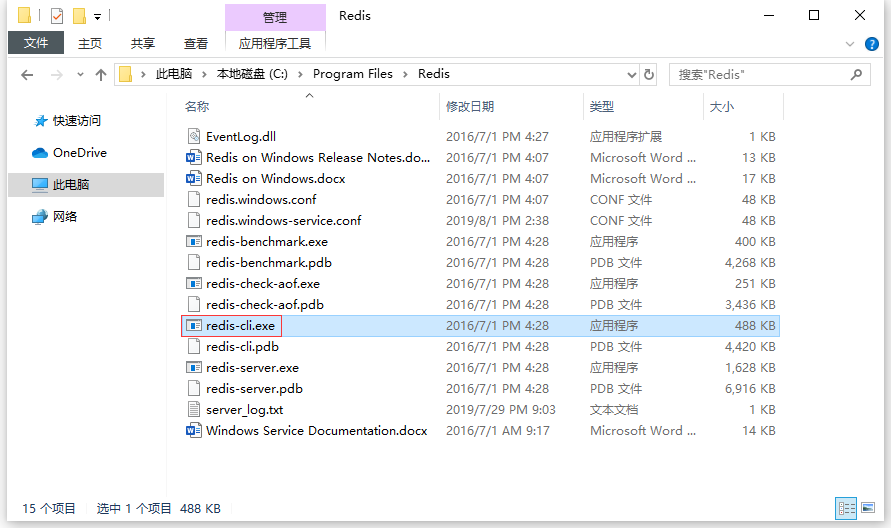Select the file name redis.windows.conf
The height and width of the screenshot is (528, 891).
(x=261, y=199)
